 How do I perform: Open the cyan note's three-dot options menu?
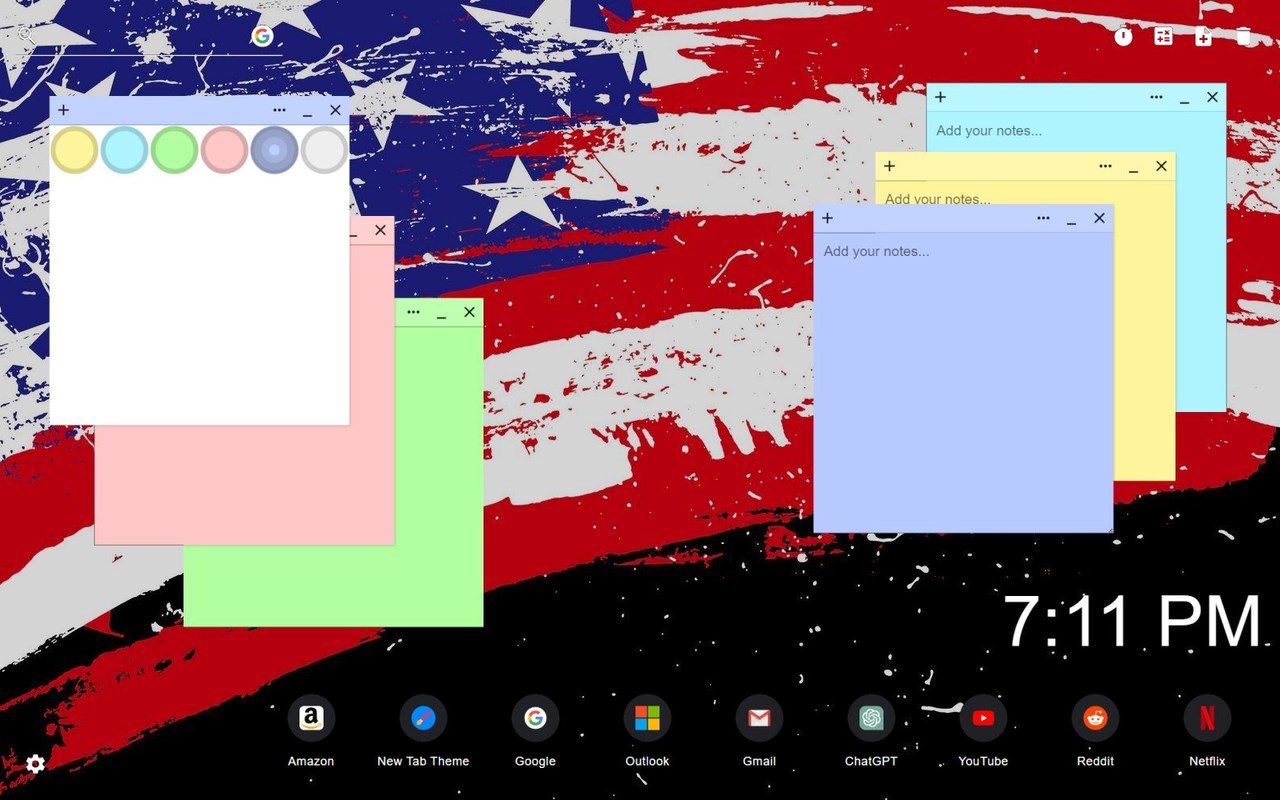tap(1156, 97)
